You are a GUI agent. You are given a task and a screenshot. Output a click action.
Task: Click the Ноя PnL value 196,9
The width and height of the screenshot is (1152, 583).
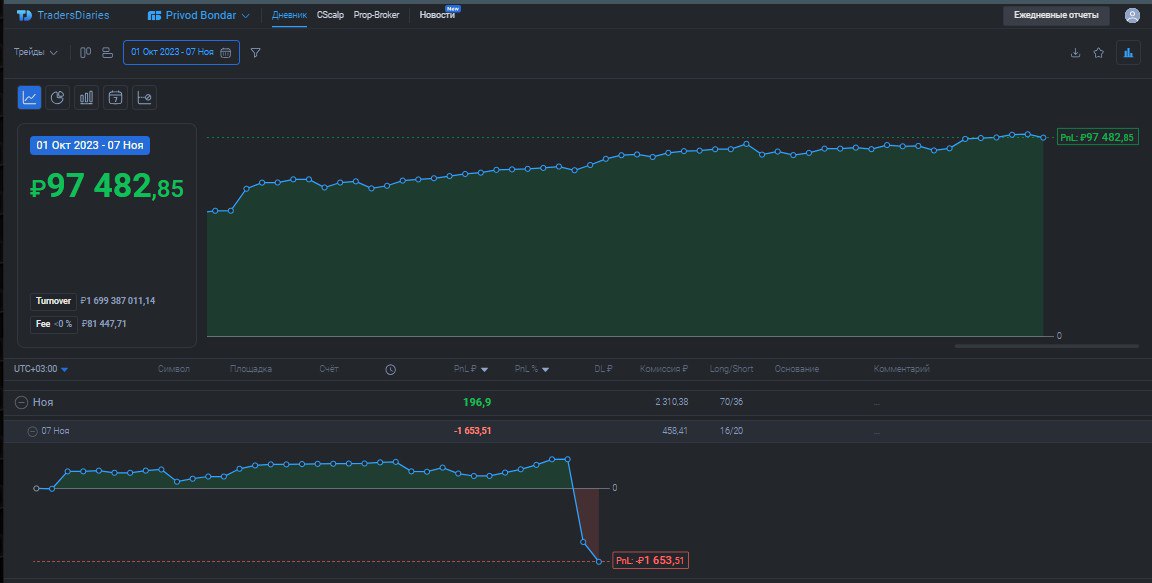pos(477,402)
